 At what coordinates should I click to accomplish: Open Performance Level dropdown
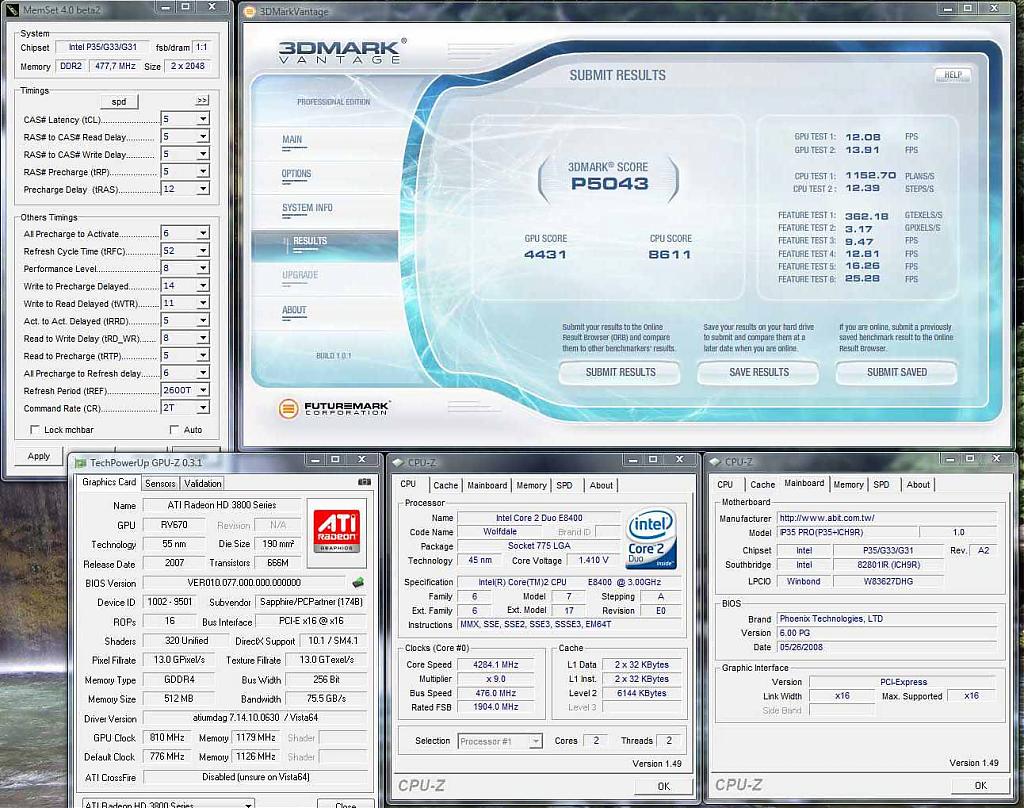(x=203, y=268)
